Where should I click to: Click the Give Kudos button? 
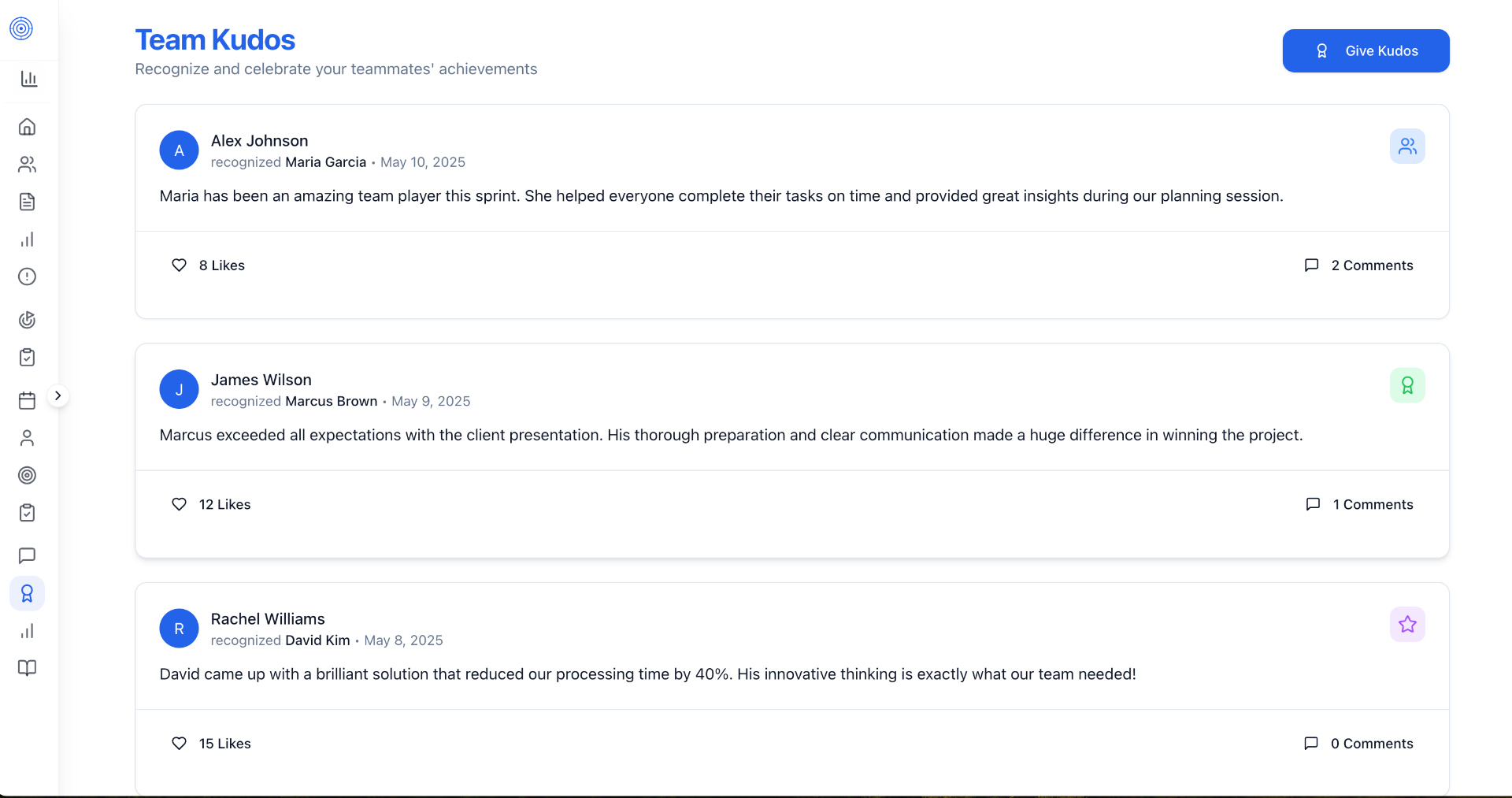pos(1366,51)
